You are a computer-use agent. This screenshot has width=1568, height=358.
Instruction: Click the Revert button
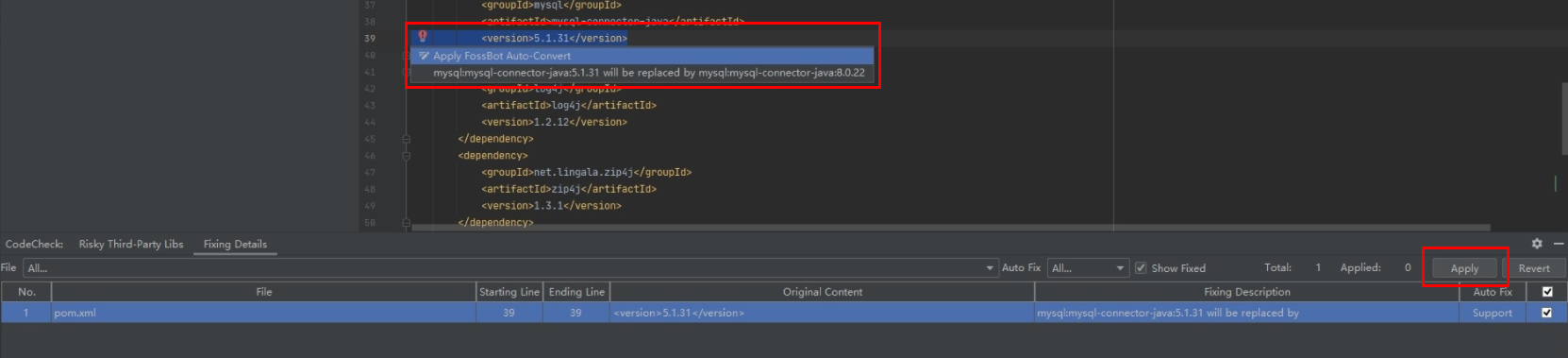1533,268
